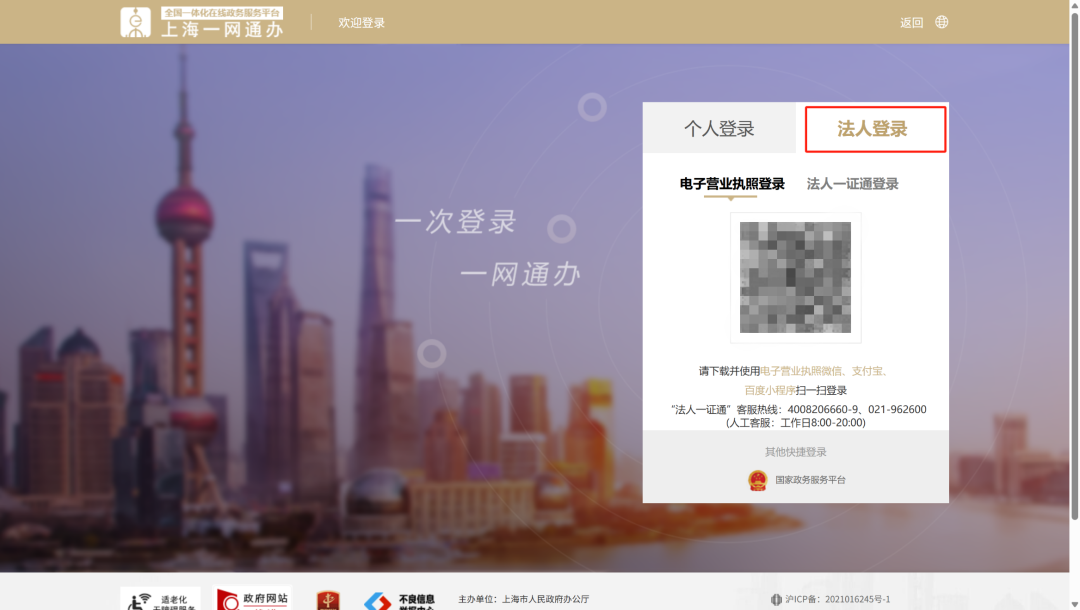
Task: Click the shield icon beside 沪ICP备 number
Action: click(x=776, y=600)
